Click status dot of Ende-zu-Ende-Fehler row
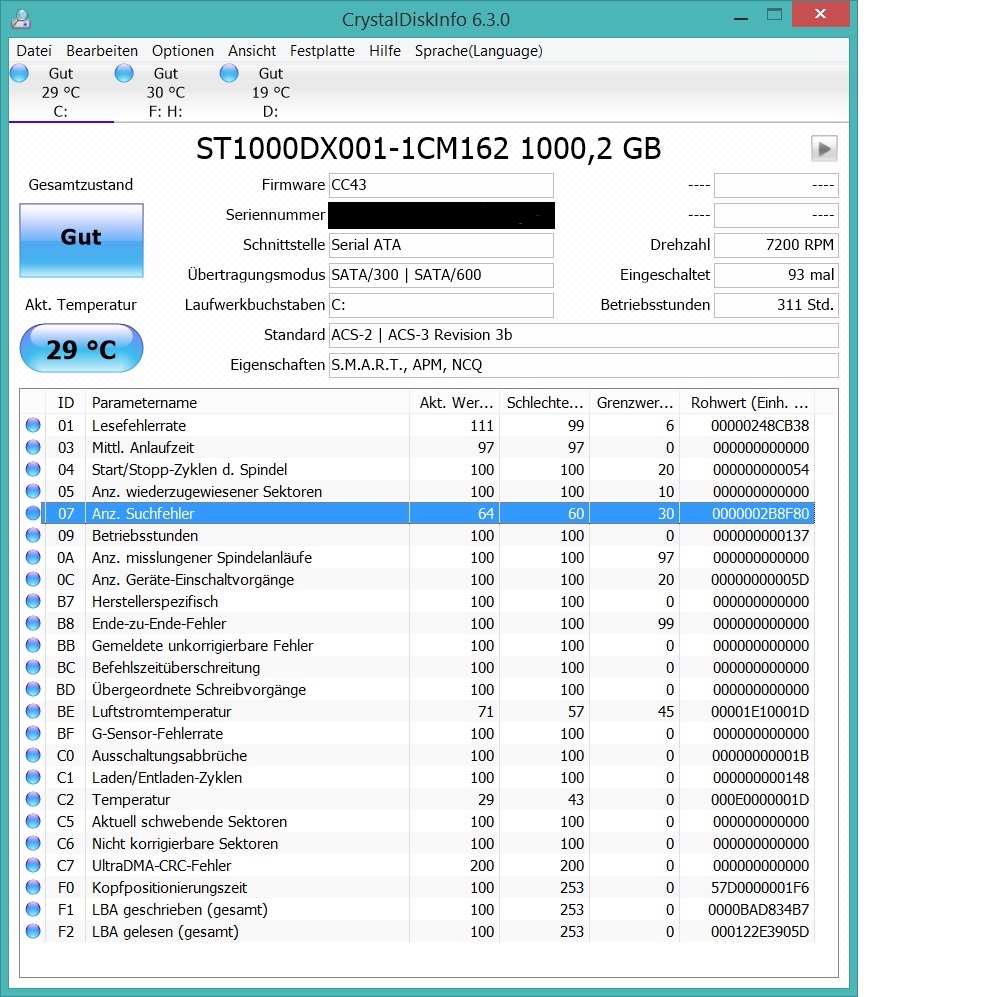1000x997 pixels. tap(33, 623)
